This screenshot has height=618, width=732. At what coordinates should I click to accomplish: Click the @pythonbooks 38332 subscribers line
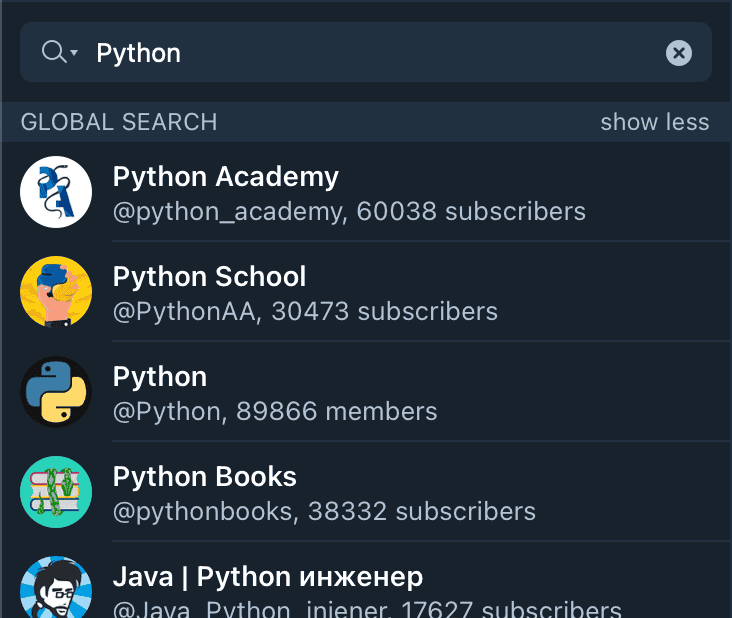(x=324, y=512)
